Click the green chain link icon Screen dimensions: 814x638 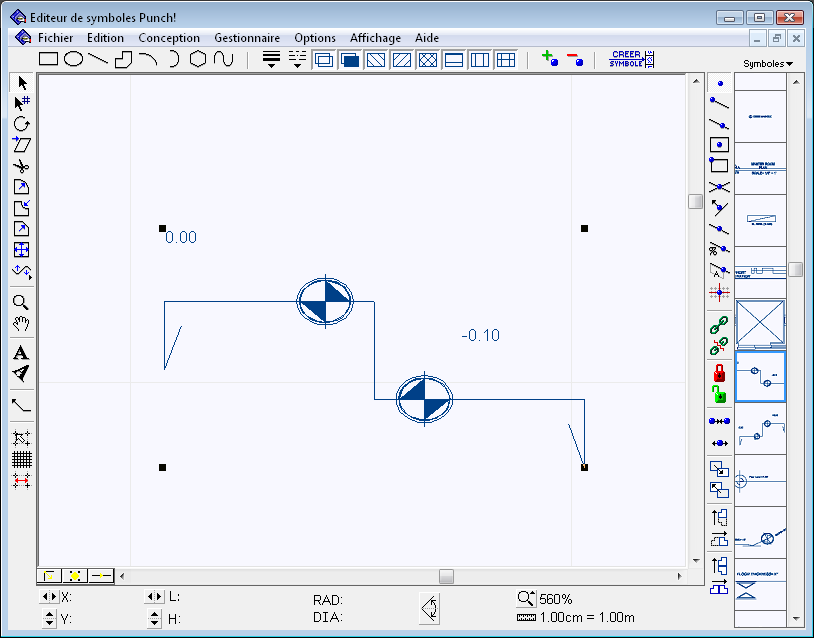pyautogui.click(x=719, y=325)
